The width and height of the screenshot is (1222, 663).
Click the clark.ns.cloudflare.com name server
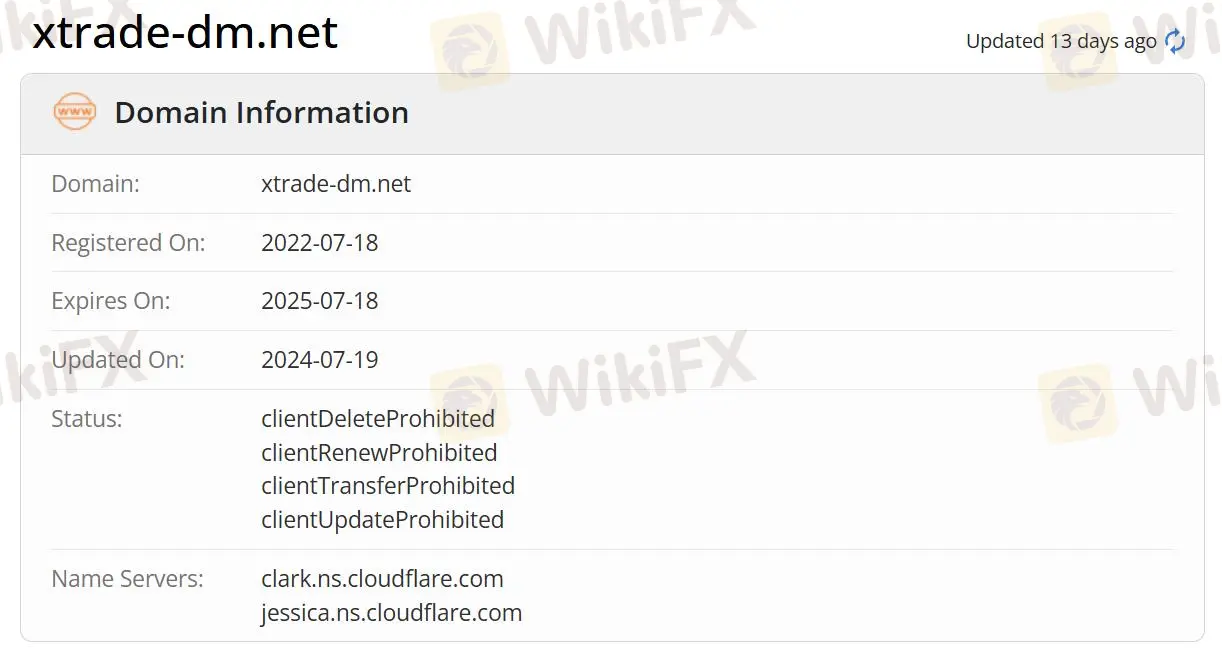[383, 579]
